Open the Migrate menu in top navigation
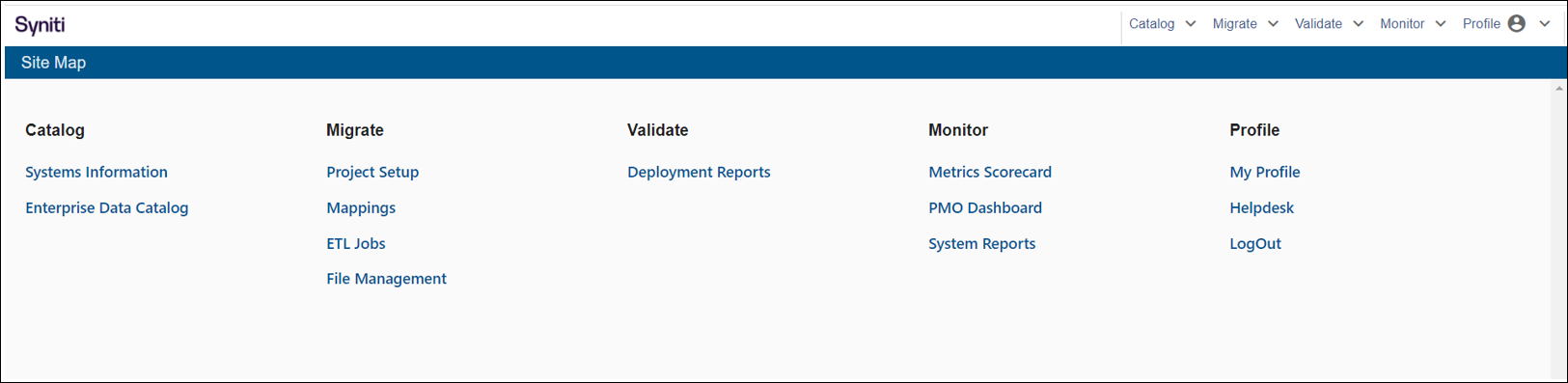Screen dimensions: 1568x383 [1235, 24]
